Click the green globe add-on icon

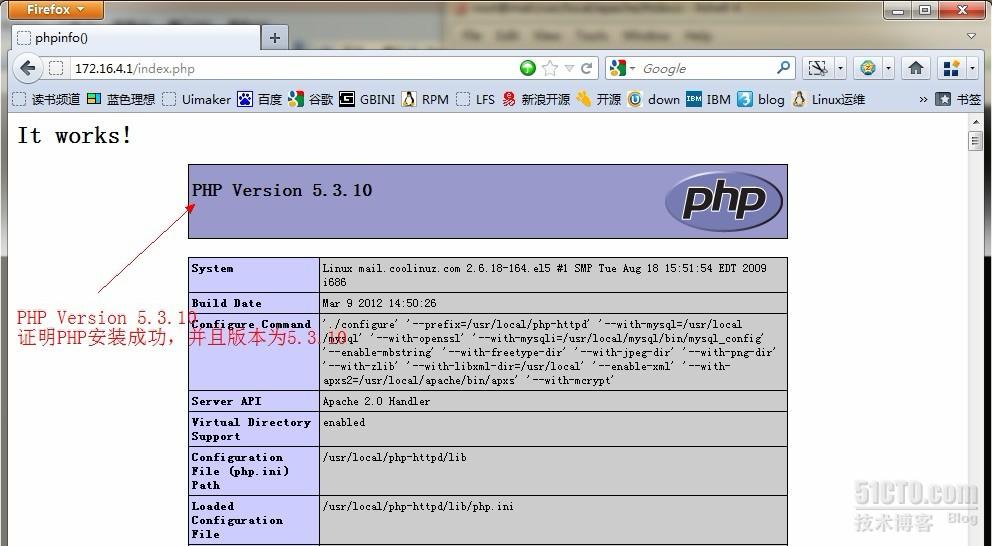pos(868,68)
